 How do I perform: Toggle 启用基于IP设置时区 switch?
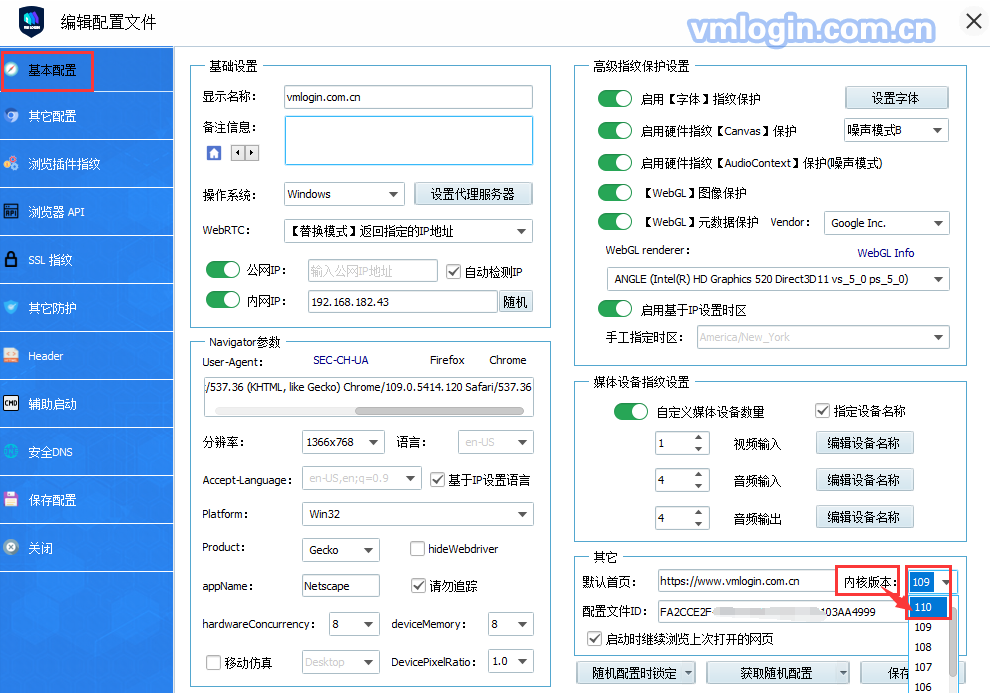(x=615, y=309)
